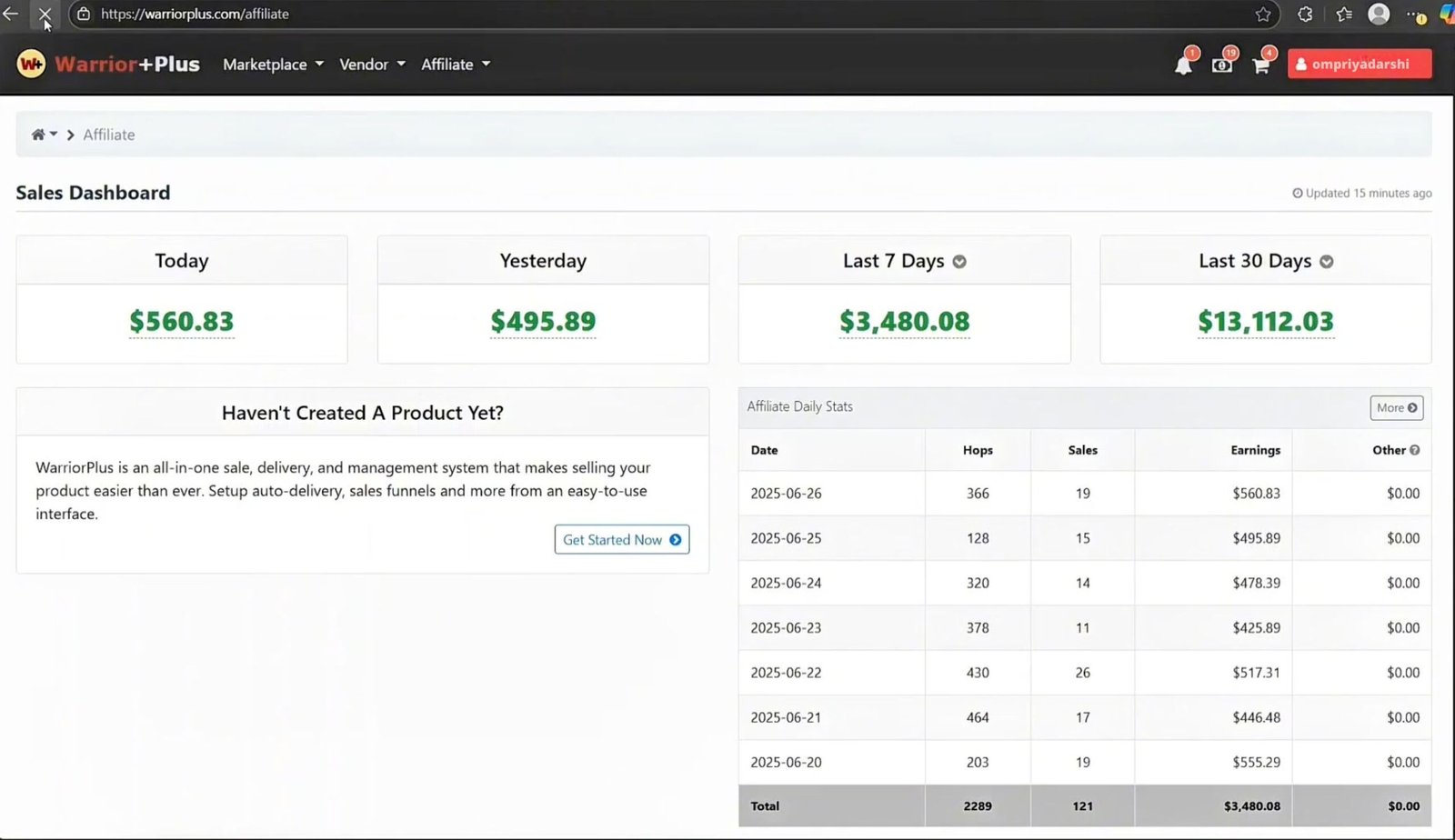1455x840 pixels.
Task: Click Sales column header
Action: tap(1082, 450)
